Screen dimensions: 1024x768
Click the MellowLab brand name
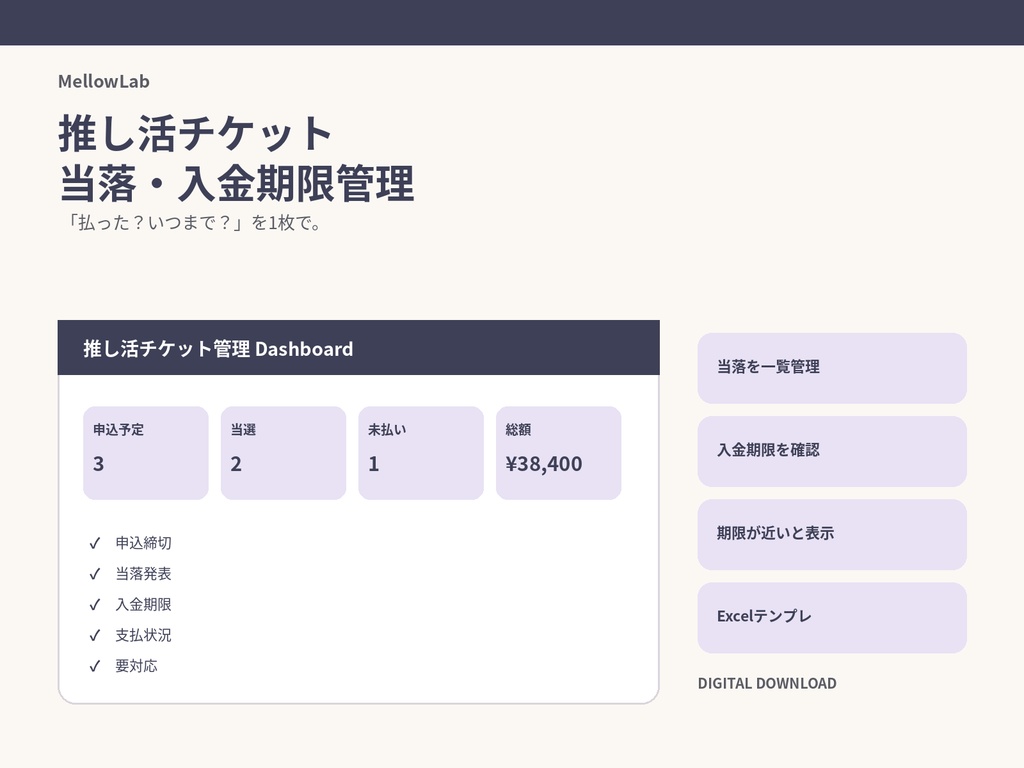104,82
